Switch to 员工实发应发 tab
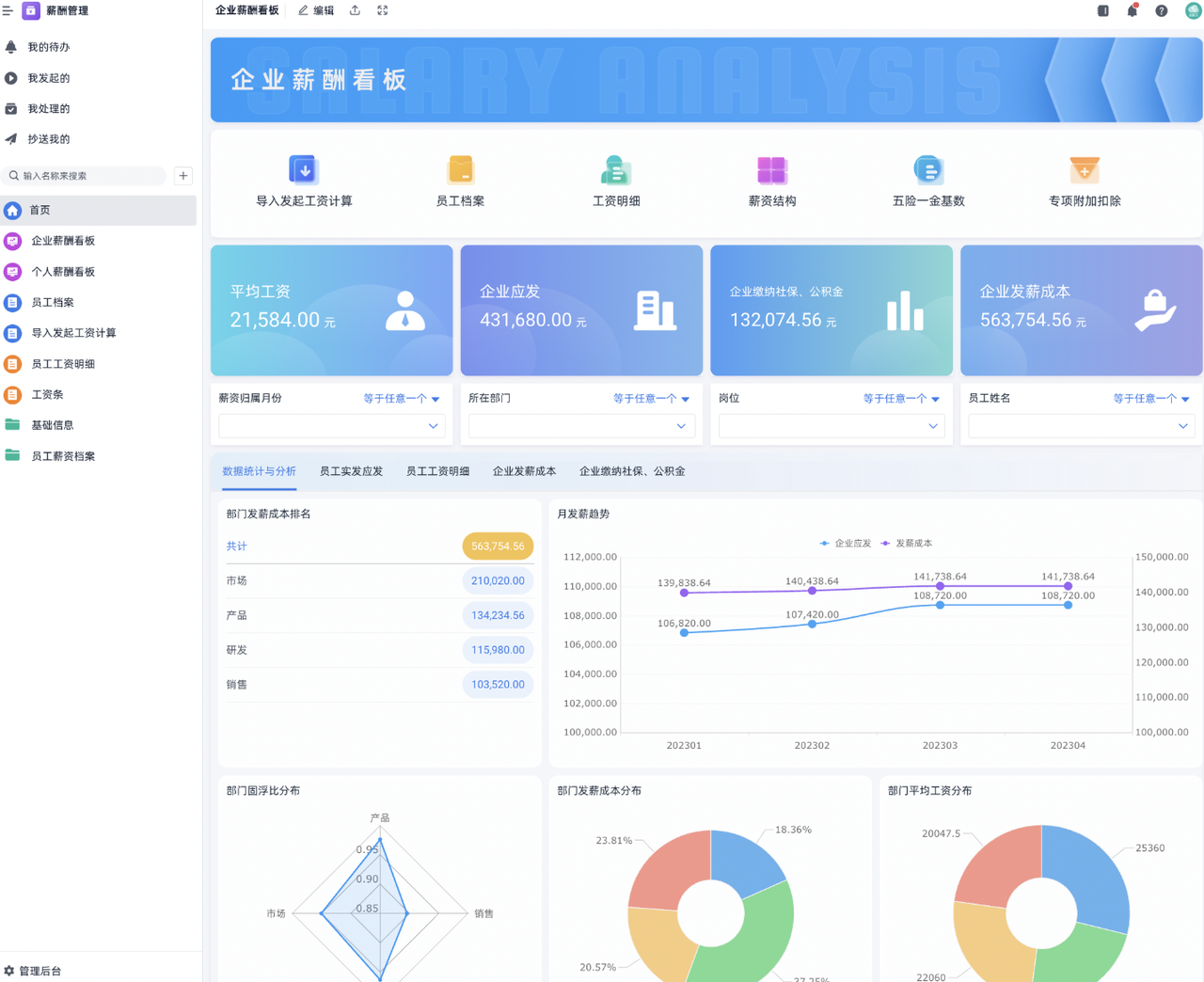Image resolution: width=1204 pixels, height=982 pixels. [x=351, y=471]
